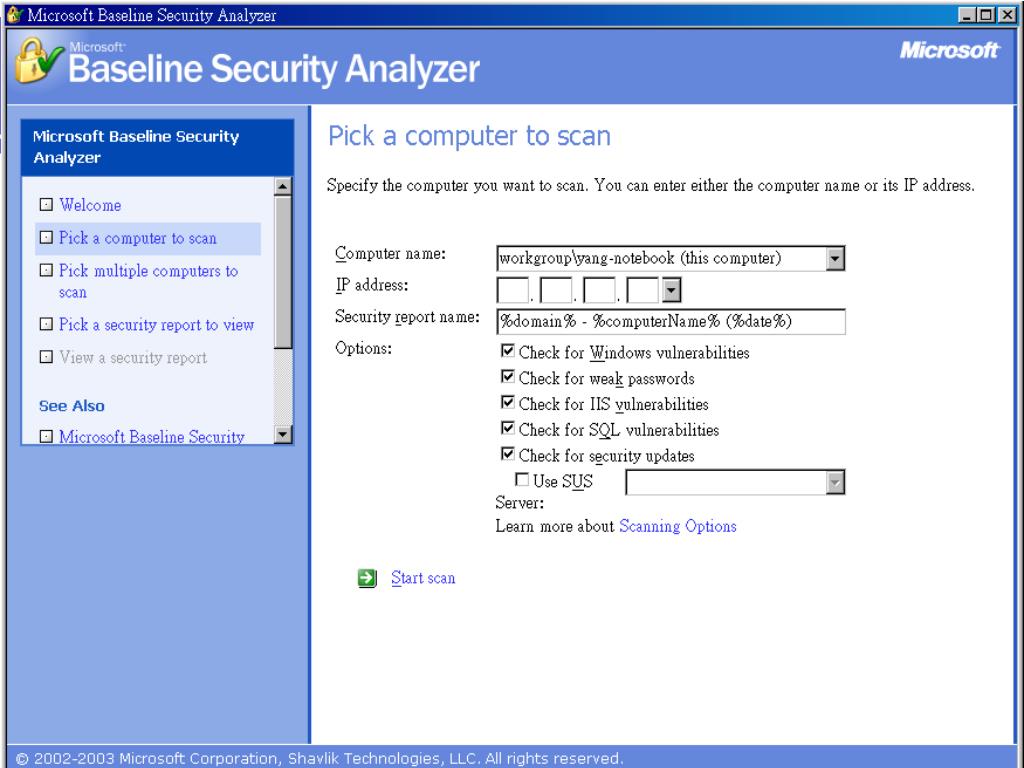The image size is (1024, 768).
Task: Open the Computer name dropdown
Action: (x=835, y=259)
